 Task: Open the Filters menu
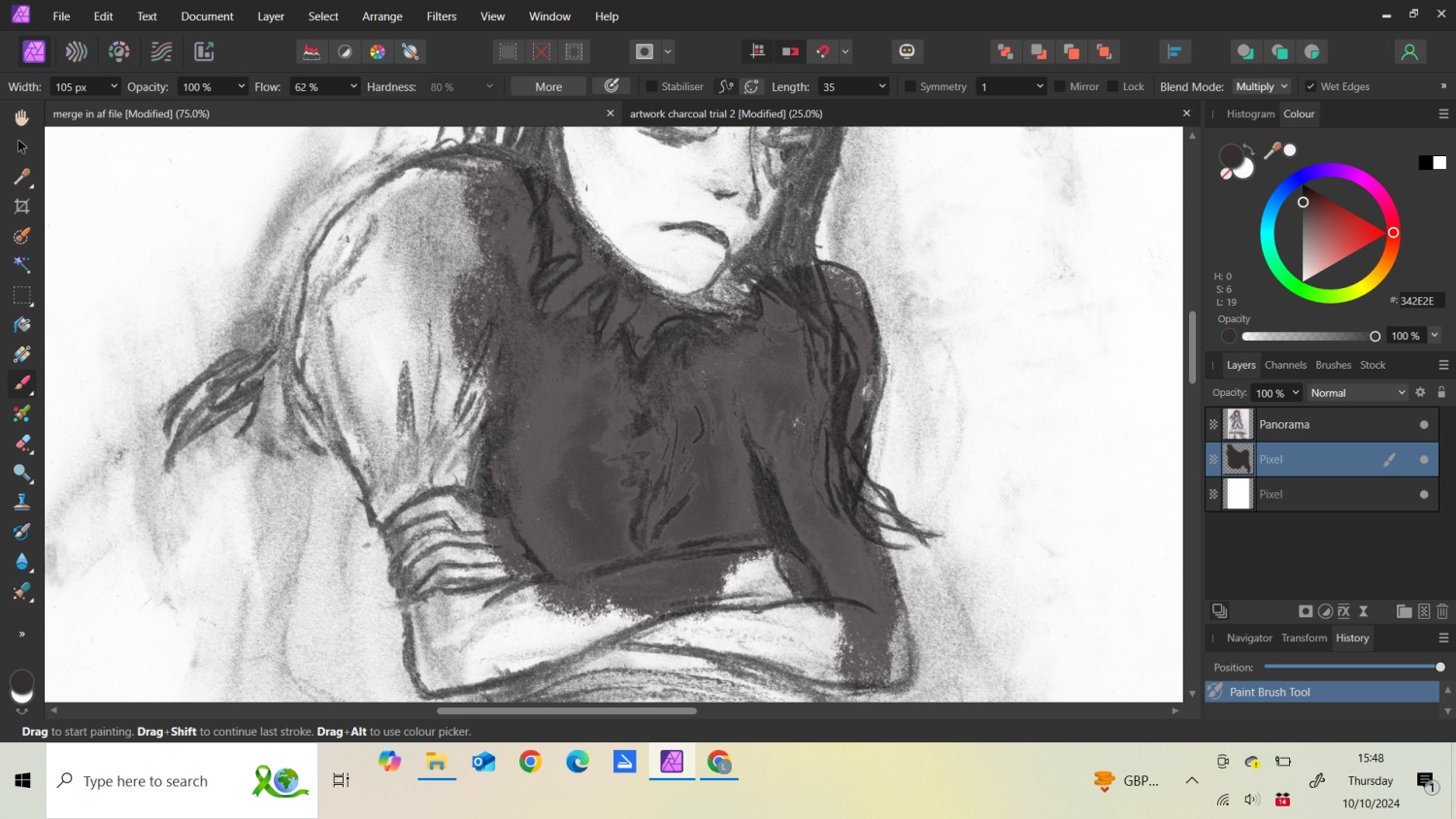coord(441,16)
